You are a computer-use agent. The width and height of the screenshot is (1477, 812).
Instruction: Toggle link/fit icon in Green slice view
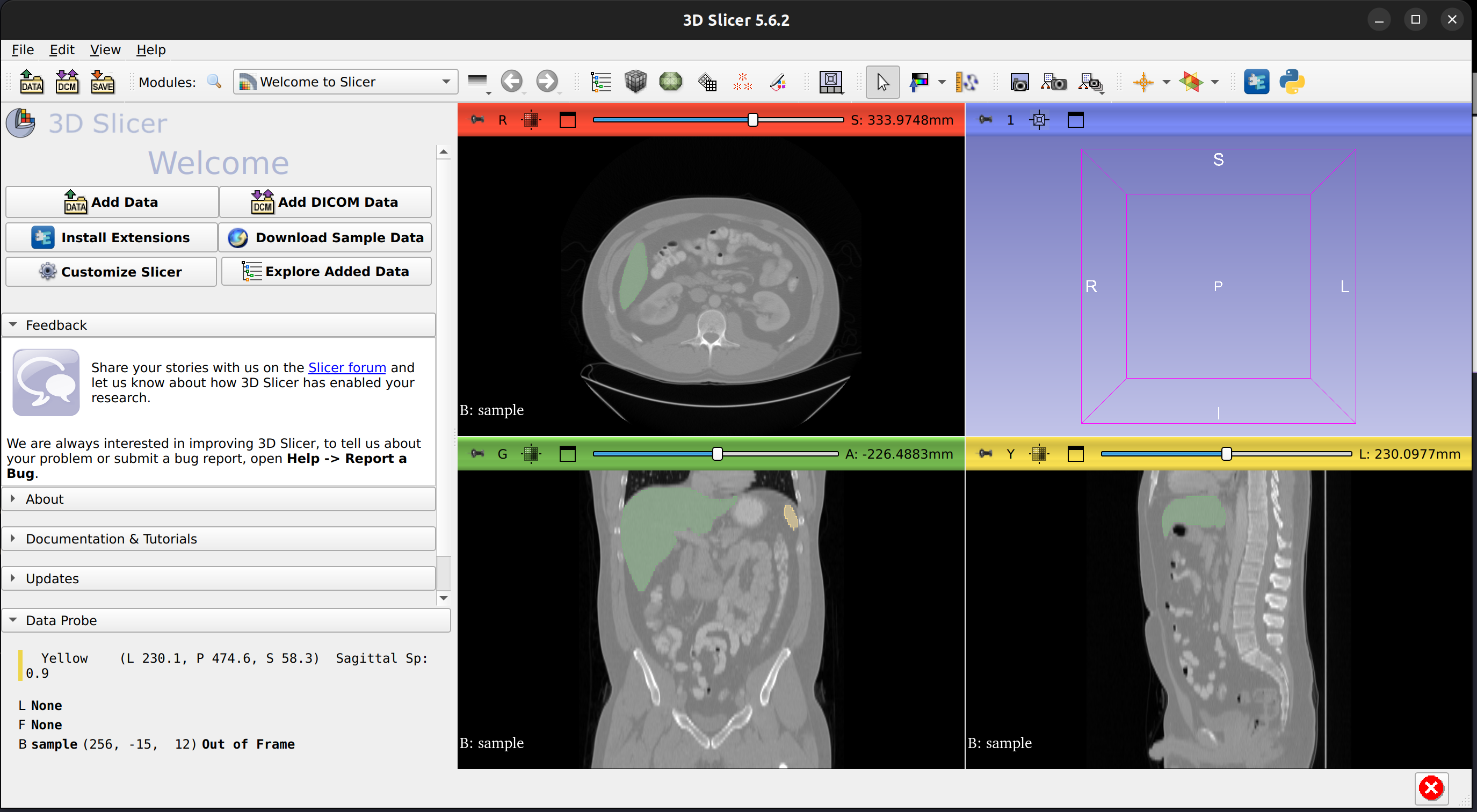[x=531, y=454]
